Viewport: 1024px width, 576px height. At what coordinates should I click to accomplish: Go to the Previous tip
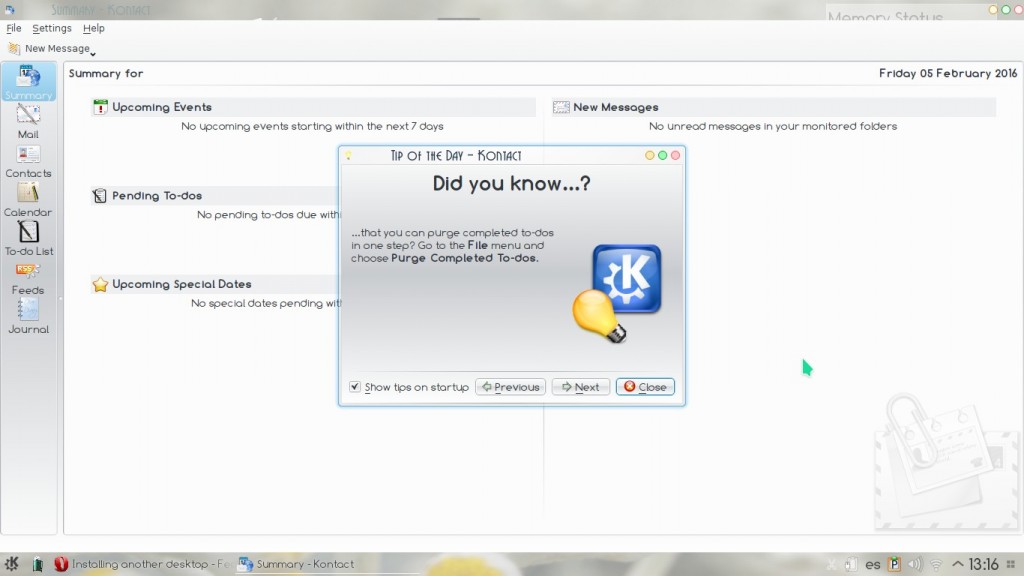[x=510, y=387]
